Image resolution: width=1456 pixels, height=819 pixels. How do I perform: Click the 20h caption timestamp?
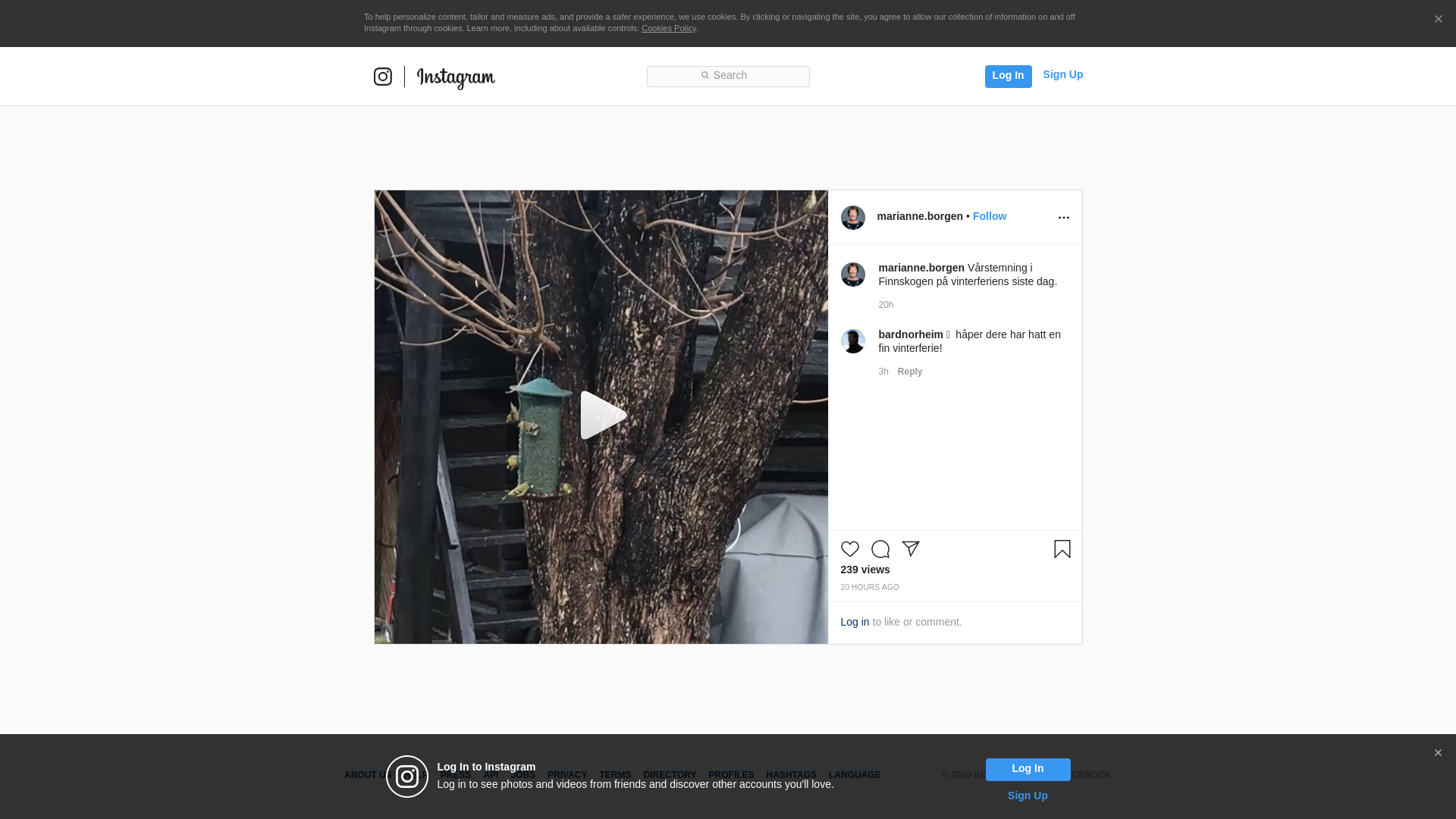click(x=886, y=305)
